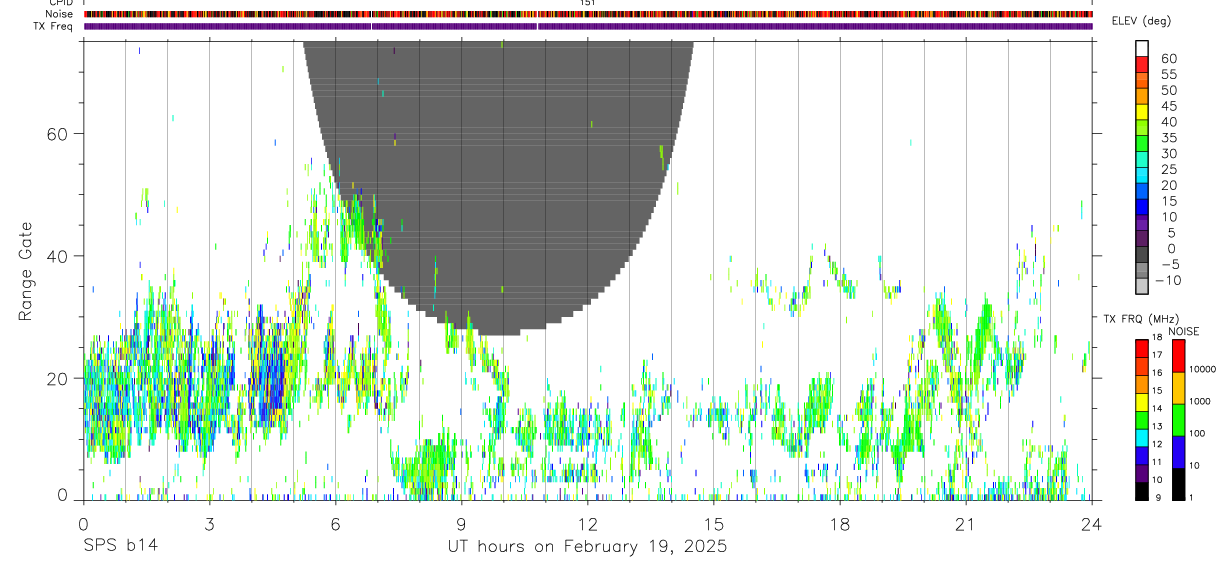
Task: Click the 25 label on the elevation scale
Action: tap(1168, 170)
